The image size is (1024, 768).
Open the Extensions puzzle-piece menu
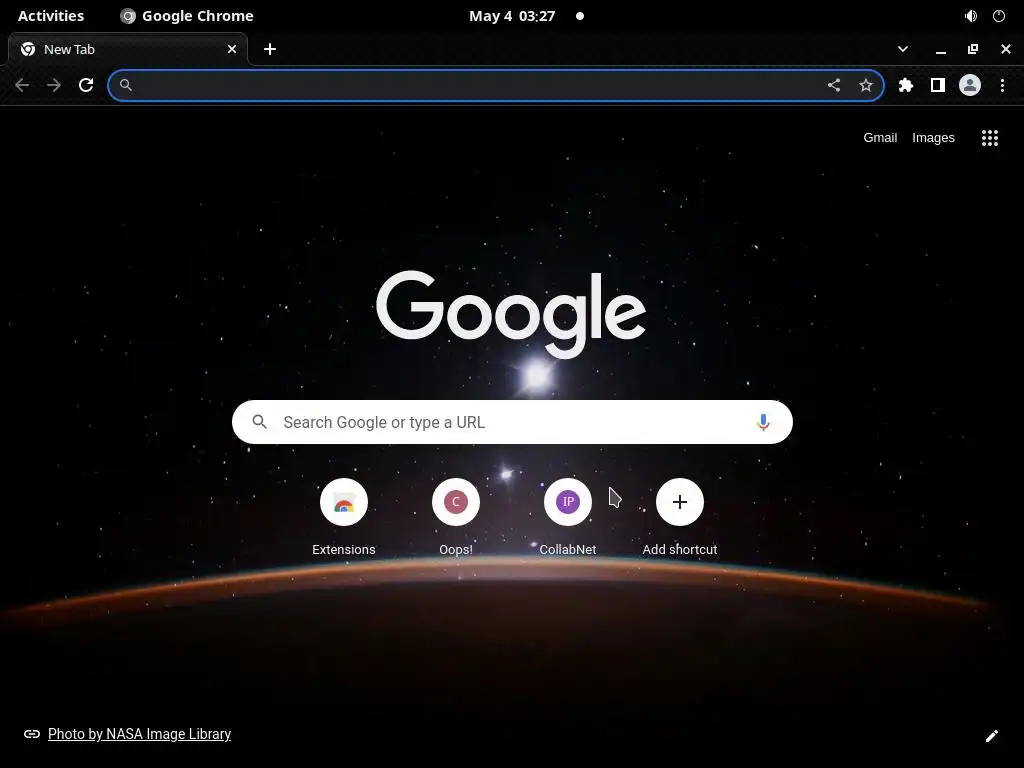(x=906, y=85)
